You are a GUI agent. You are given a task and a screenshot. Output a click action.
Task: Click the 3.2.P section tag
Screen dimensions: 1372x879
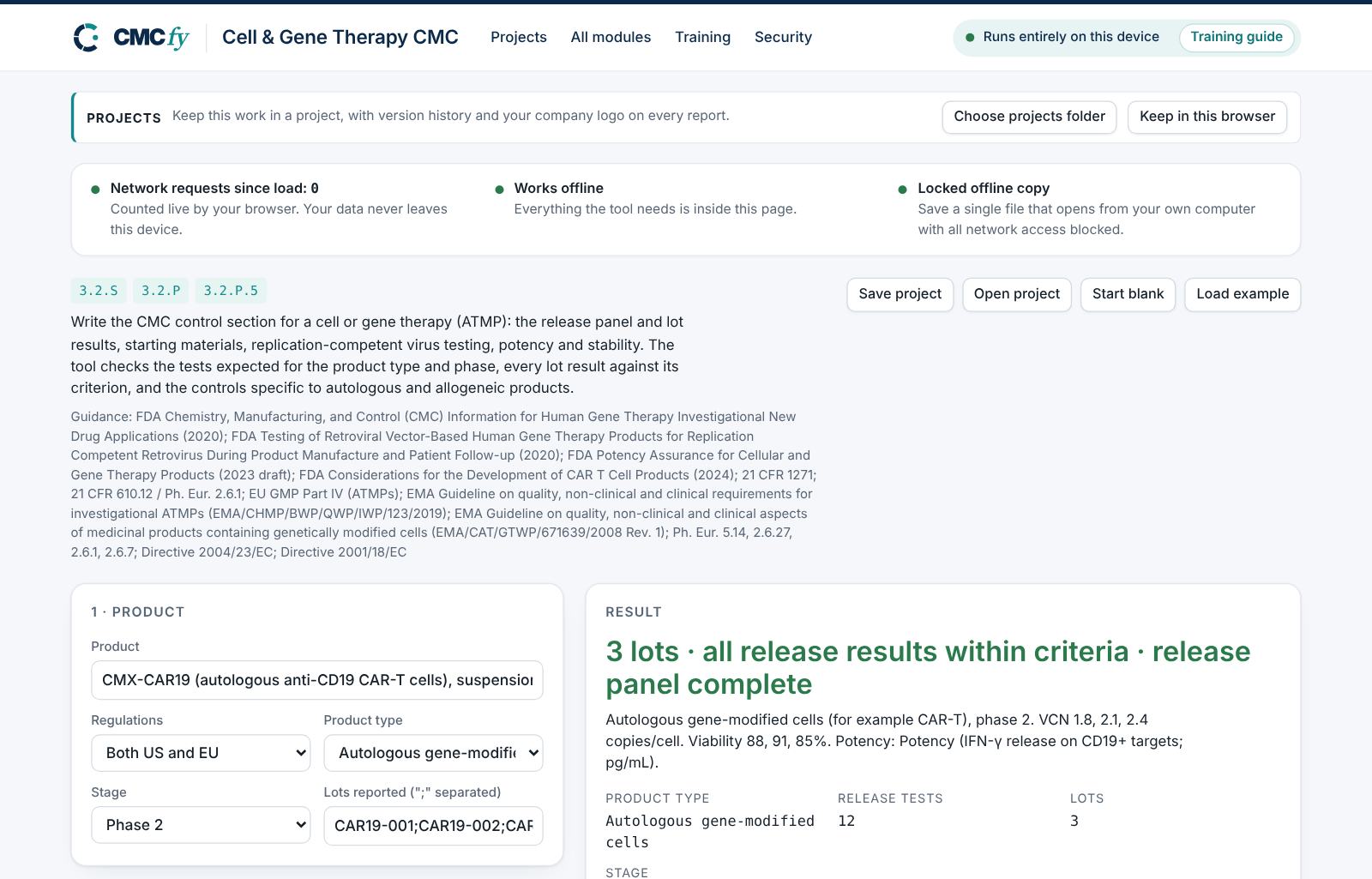tap(161, 291)
